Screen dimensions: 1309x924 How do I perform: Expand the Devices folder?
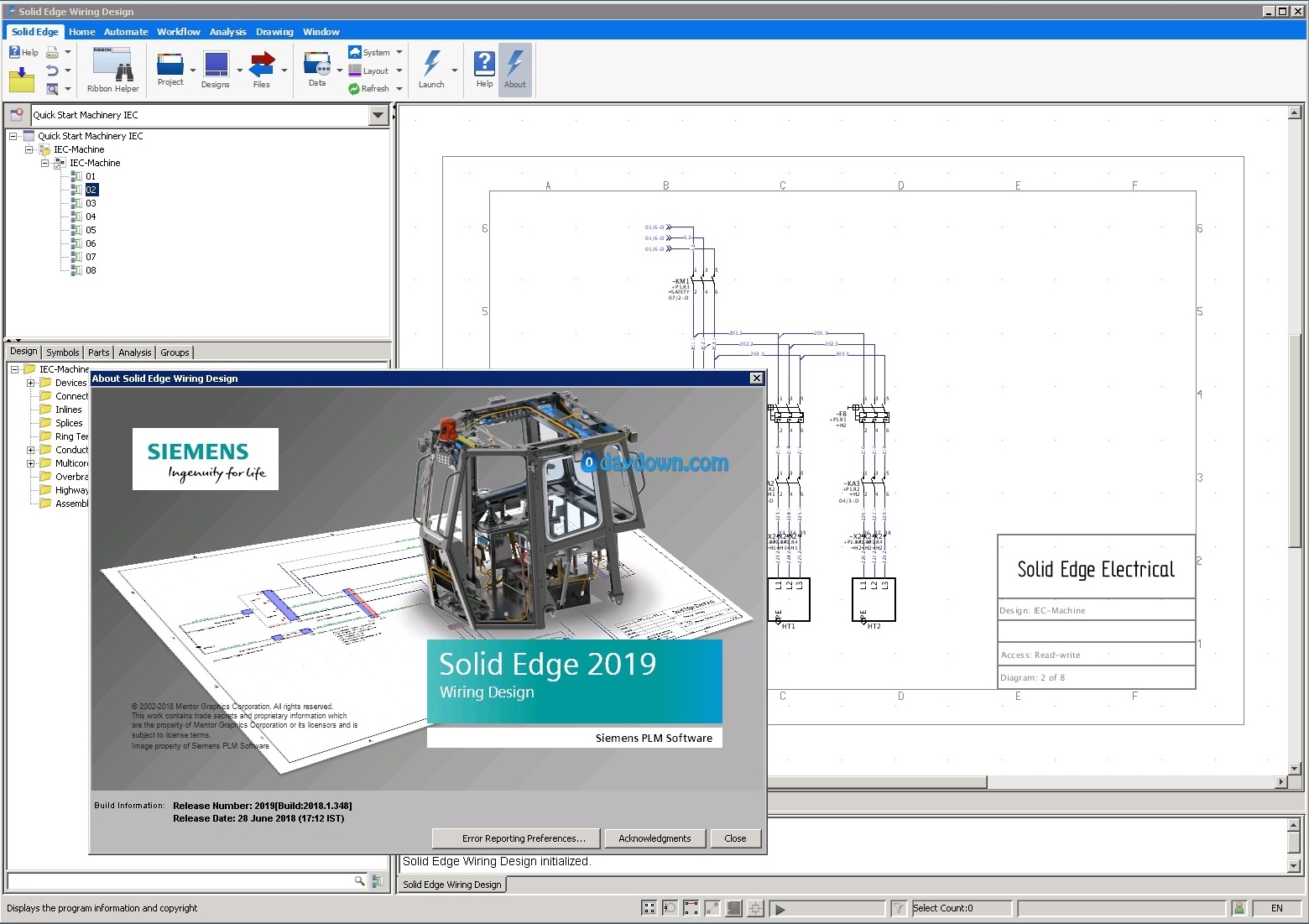click(31, 383)
